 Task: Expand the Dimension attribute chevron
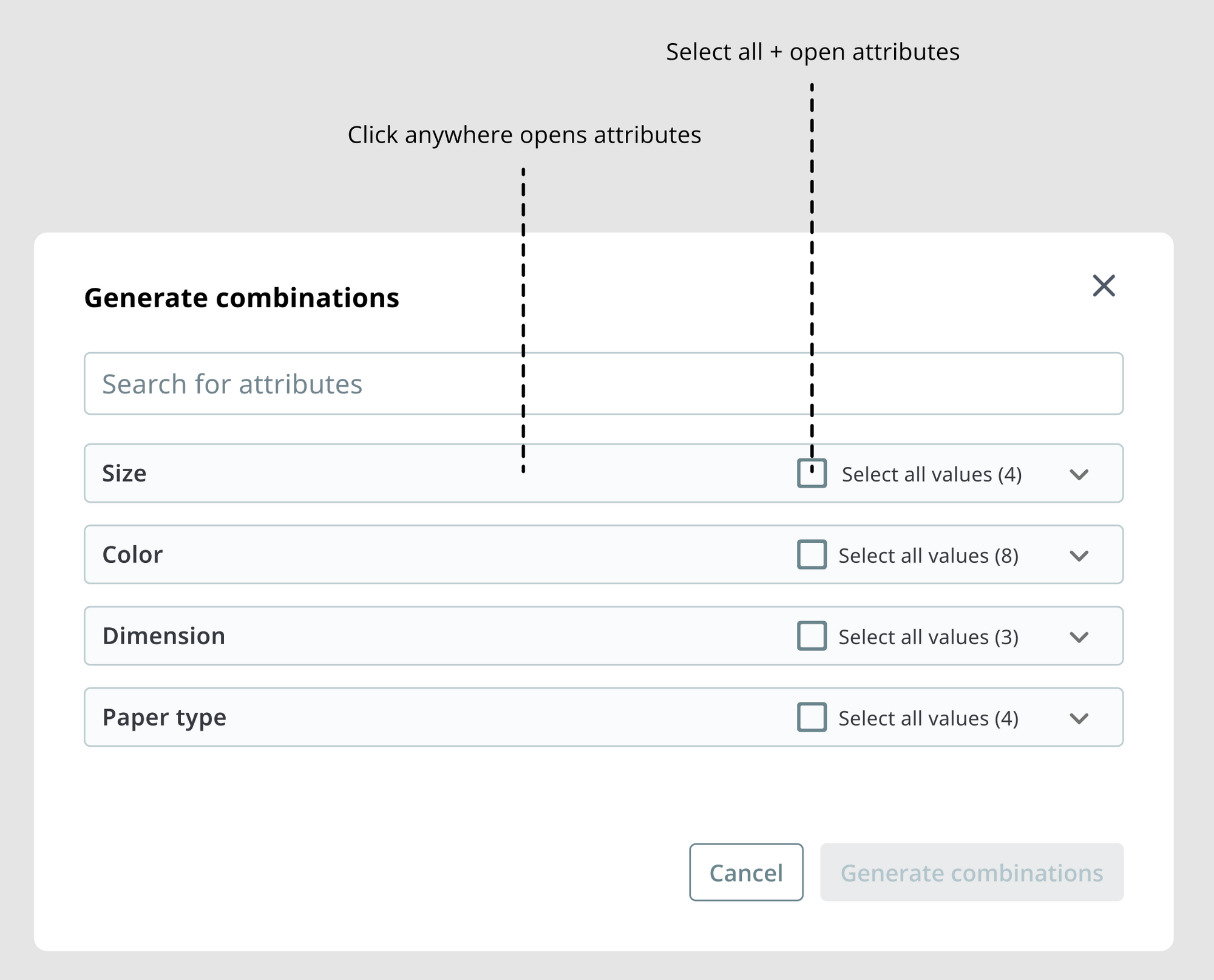coord(1079,637)
